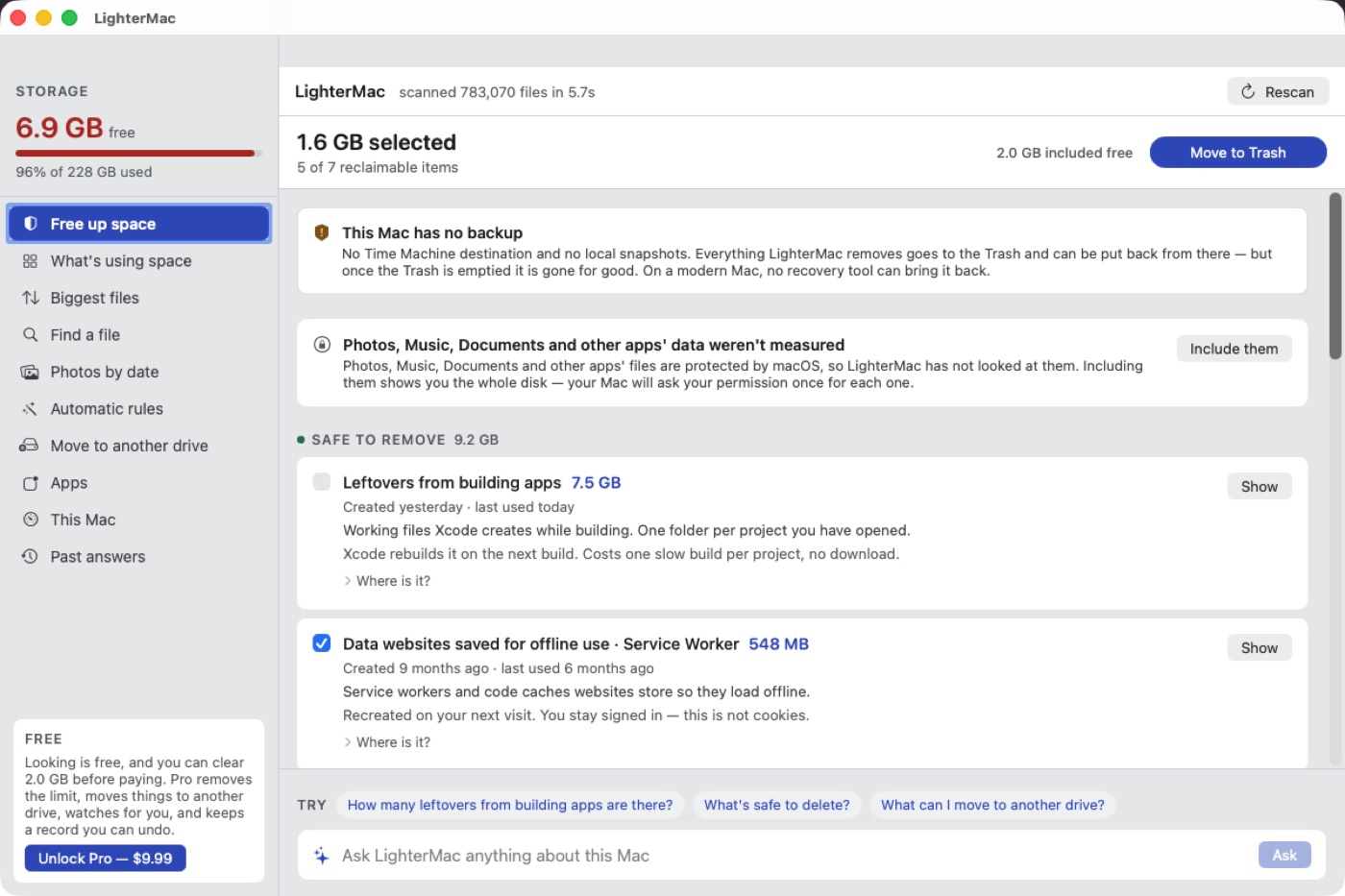This screenshot has width=1345, height=896.
Task: Open Automatic rules
Action: [x=139, y=409]
